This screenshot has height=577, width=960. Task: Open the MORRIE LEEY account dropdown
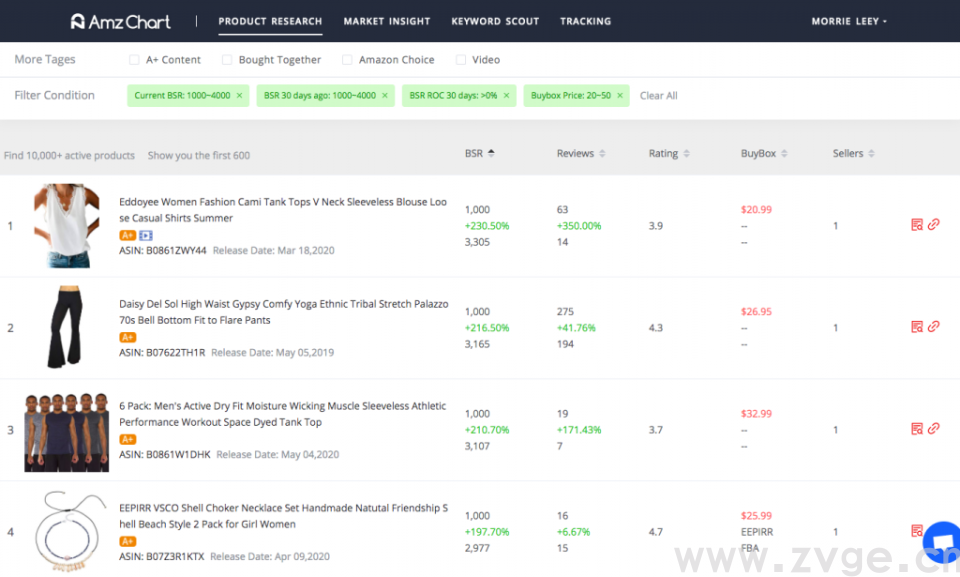[x=849, y=21]
